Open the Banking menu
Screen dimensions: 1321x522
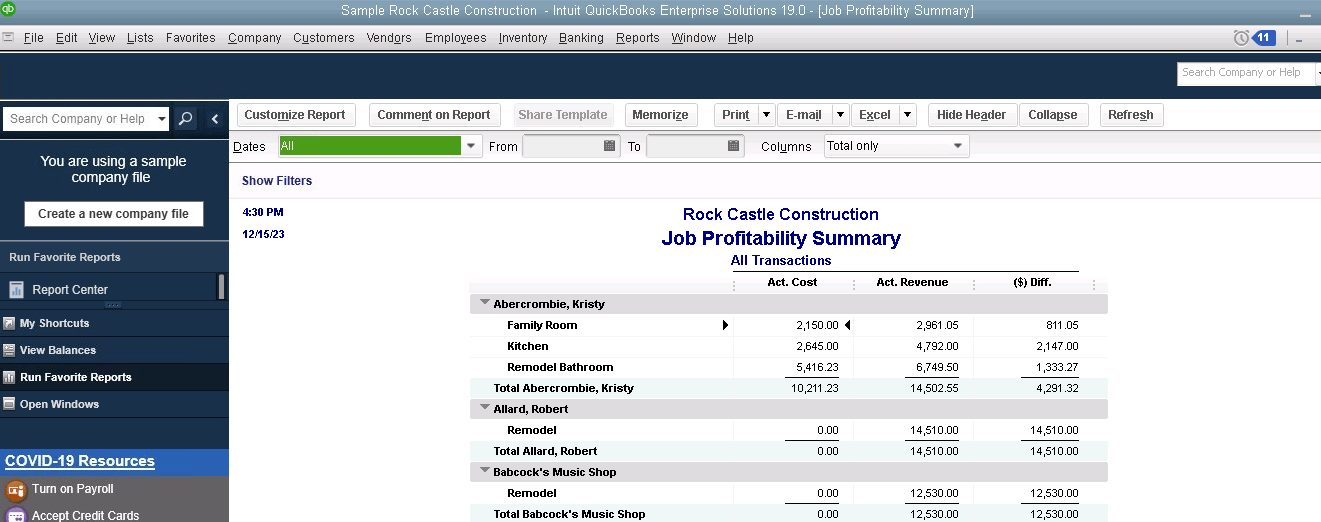581,38
